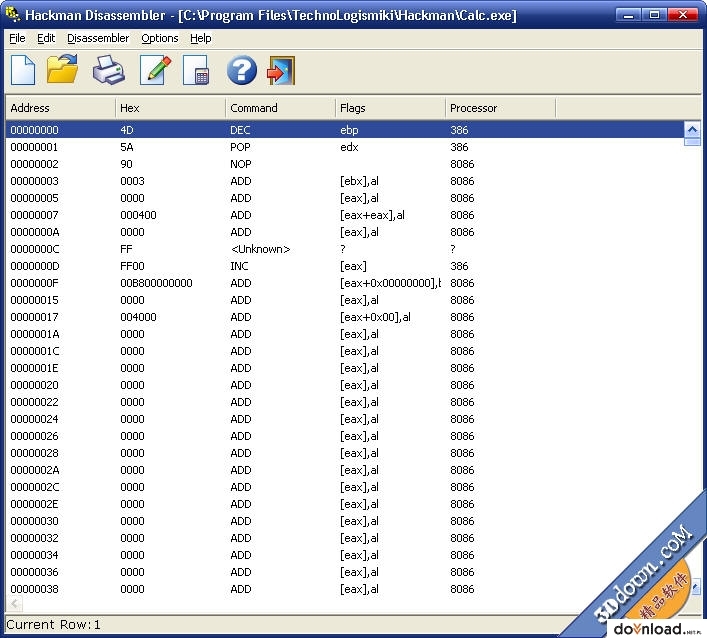Sort by the Address column header
The height and width of the screenshot is (638, 707).
click(x=60, y=108)
